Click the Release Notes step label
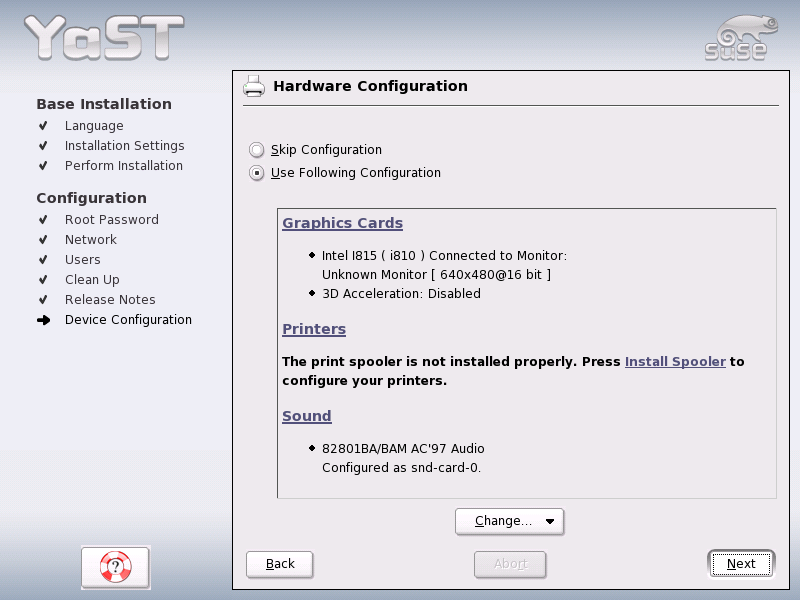Image resolution: width=800 pixels, height=600 pixels. [110, 299]
